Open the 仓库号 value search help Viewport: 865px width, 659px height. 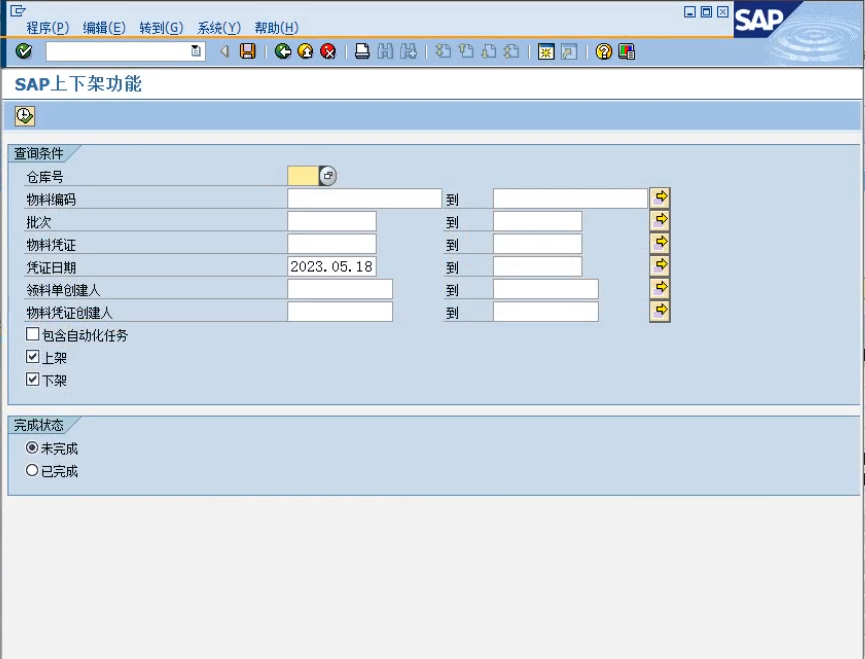[x=328, y=176]
